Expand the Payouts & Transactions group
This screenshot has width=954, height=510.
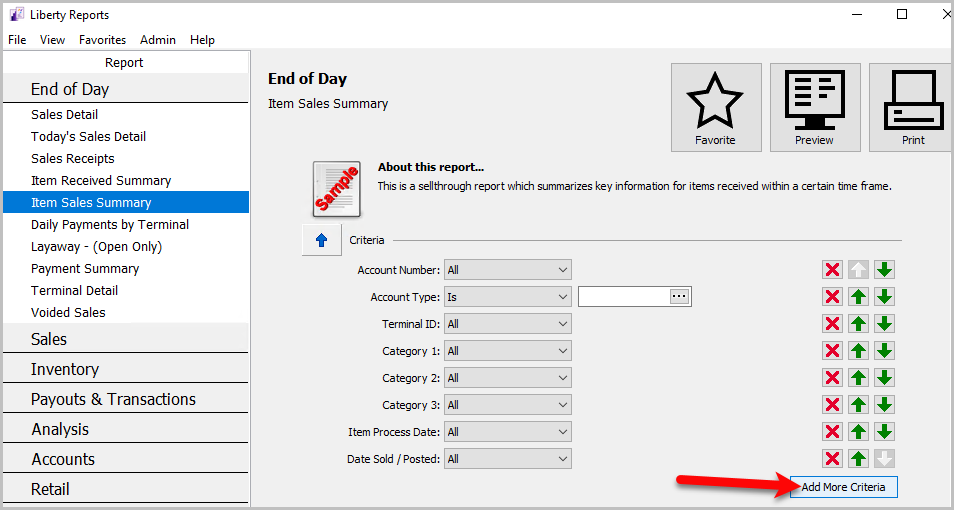pyautogui.click(x=126, y=399)
